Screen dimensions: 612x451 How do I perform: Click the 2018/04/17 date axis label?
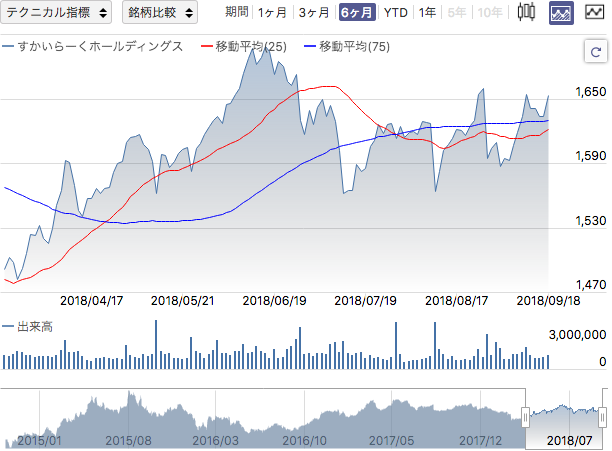(91, 300)
